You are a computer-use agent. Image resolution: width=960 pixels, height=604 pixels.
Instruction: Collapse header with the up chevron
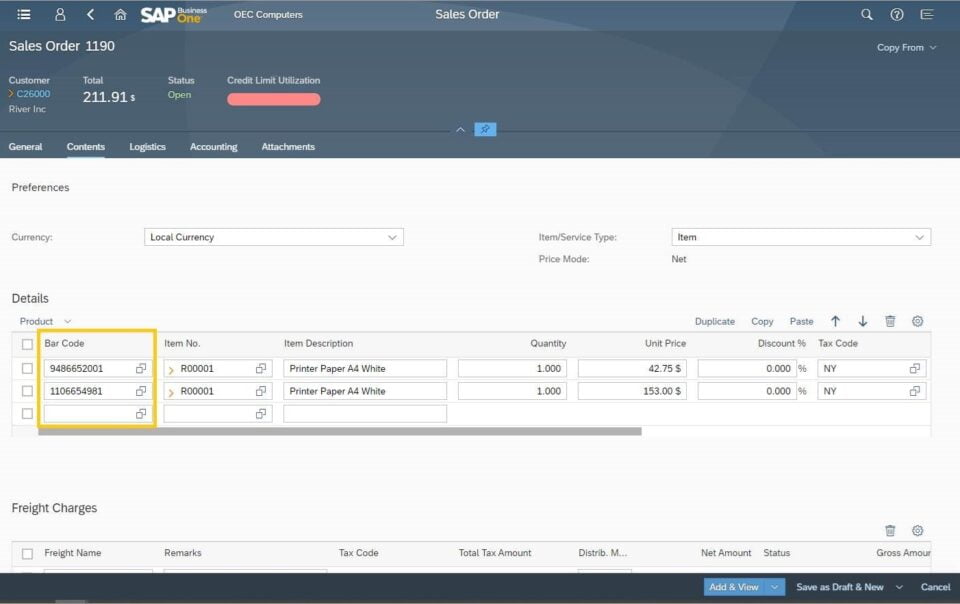point(460,130)
